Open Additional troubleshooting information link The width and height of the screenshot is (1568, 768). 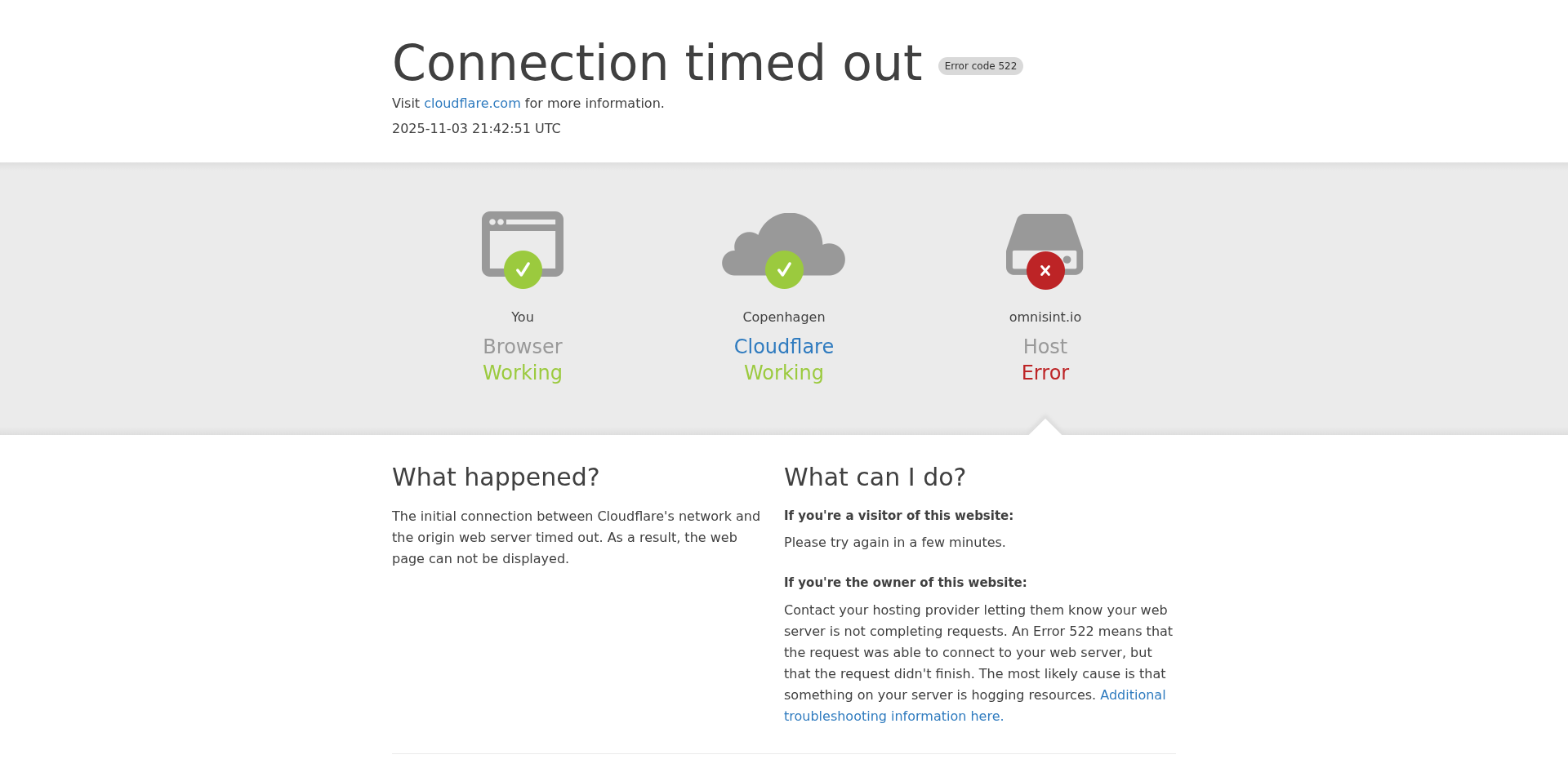point(1132,695)
